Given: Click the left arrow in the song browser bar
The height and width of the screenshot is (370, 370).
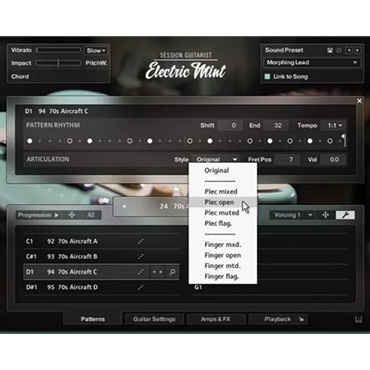Looking at the screenshot, I should click(124, 206).
